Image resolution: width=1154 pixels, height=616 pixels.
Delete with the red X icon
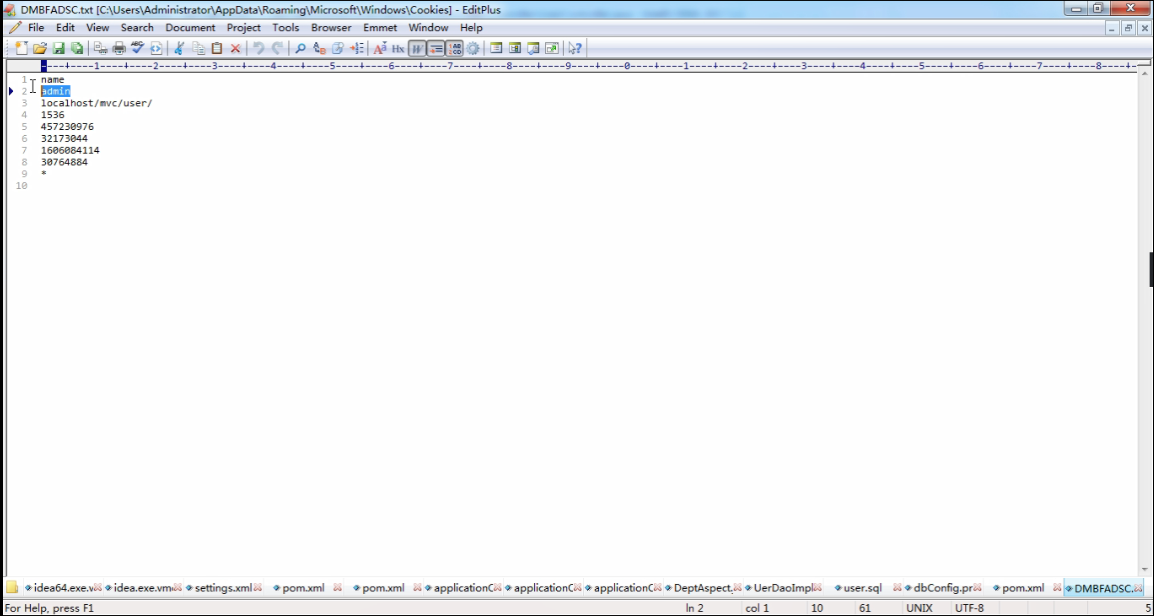236,49
